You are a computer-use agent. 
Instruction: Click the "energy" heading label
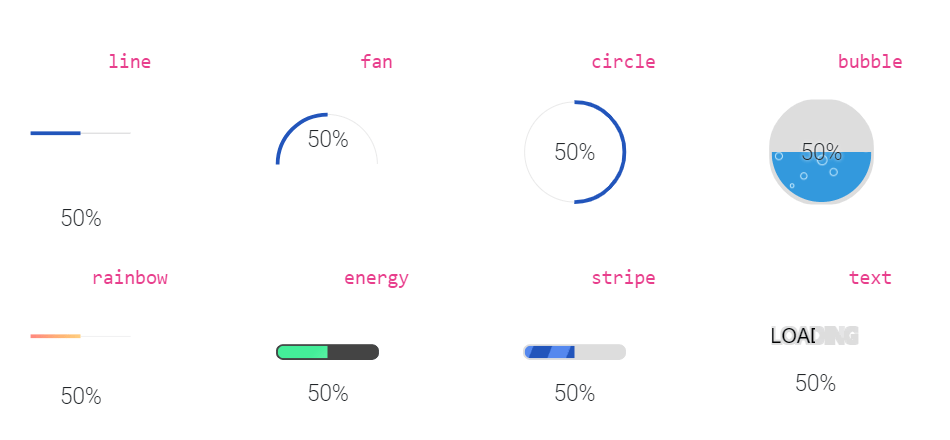click(376, 278)
